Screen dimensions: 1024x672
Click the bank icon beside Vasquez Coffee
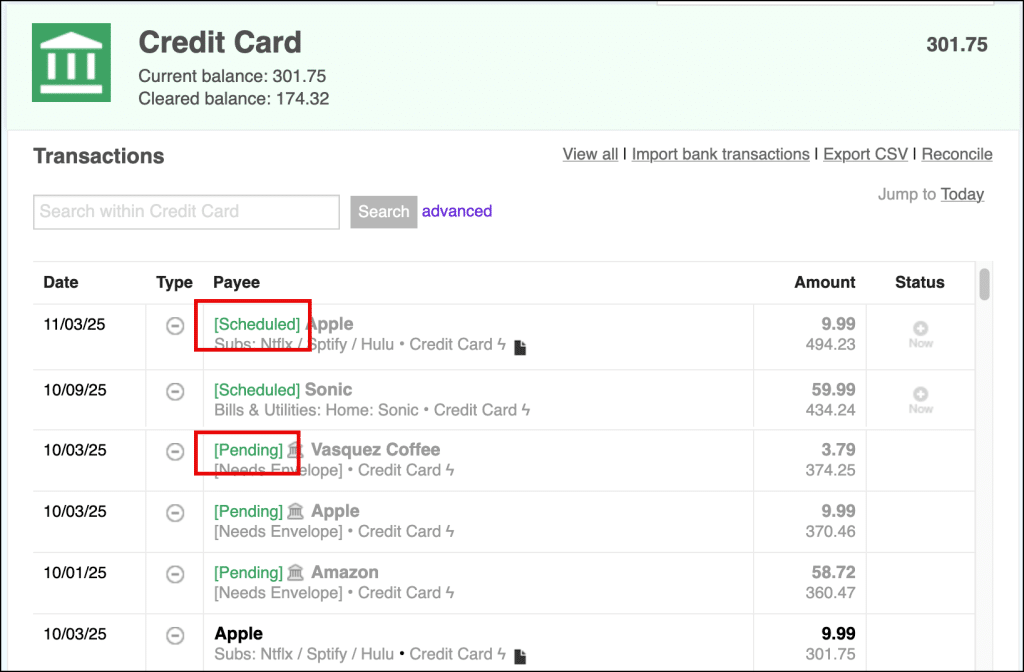point(295,450)
